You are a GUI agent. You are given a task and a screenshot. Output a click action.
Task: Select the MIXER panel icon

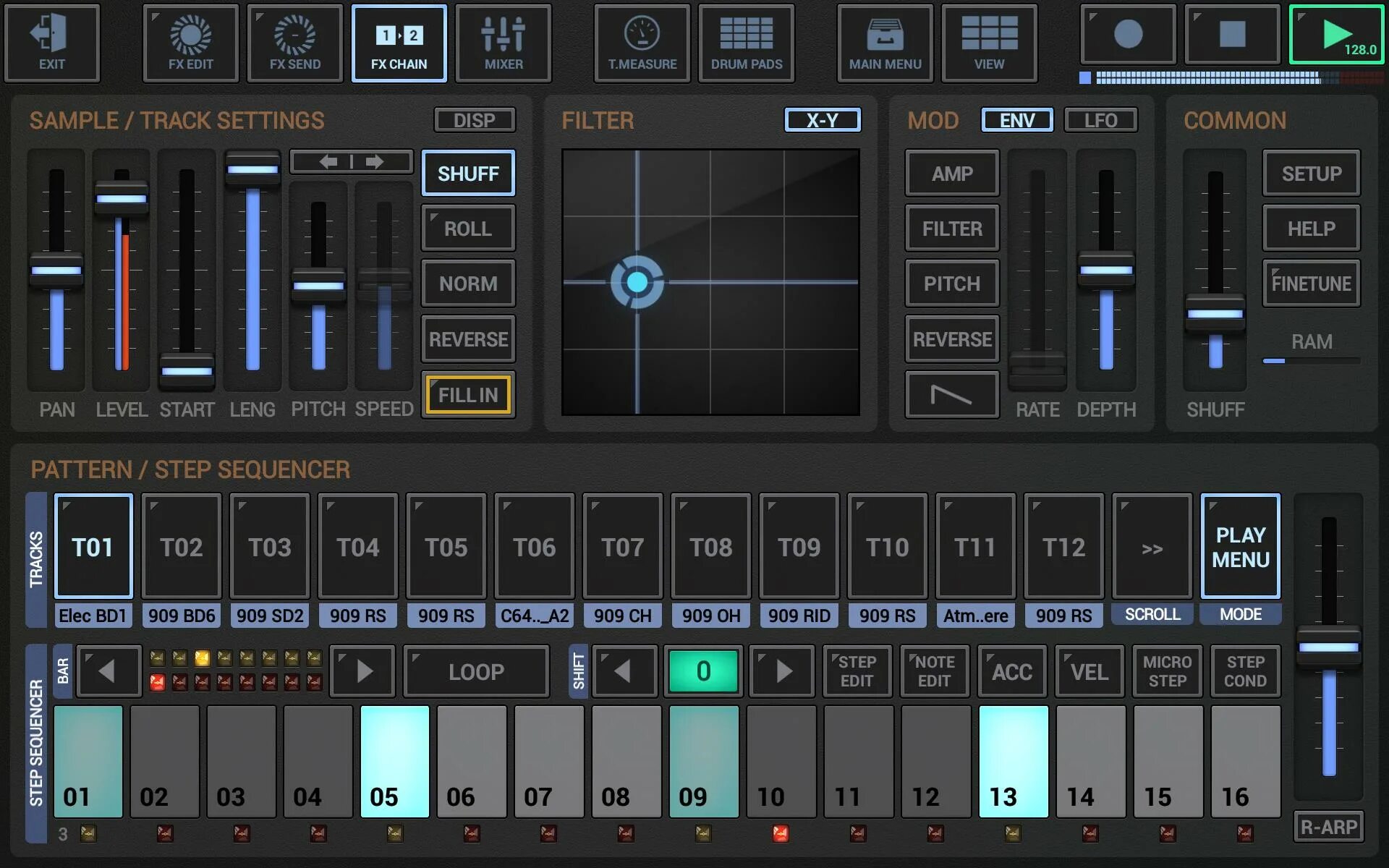(498, 40)
